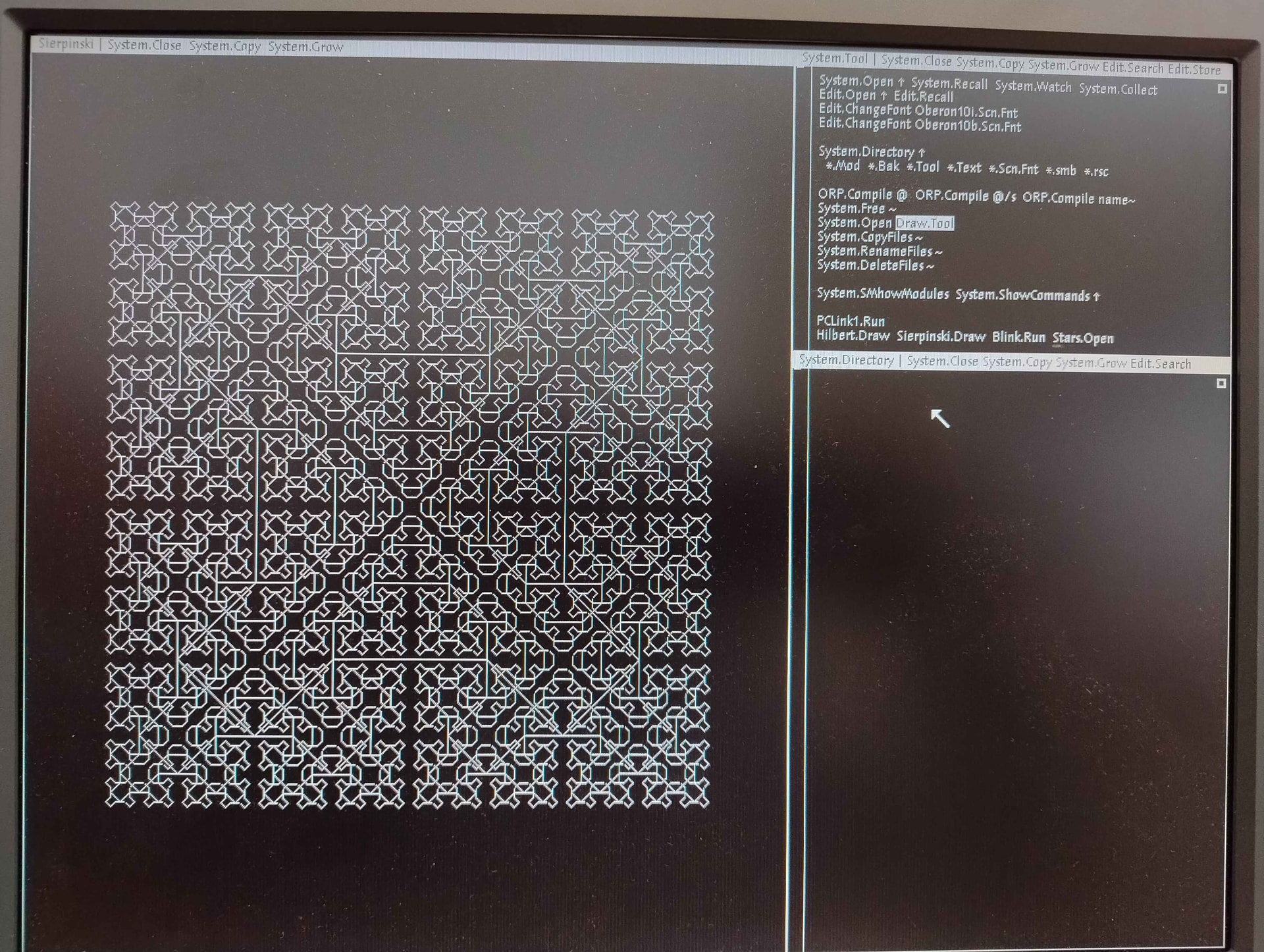Viewport: 1264px width, 952px height.
Task: Execute the Sierpinski.Draw command
Action: click(941, 336)
